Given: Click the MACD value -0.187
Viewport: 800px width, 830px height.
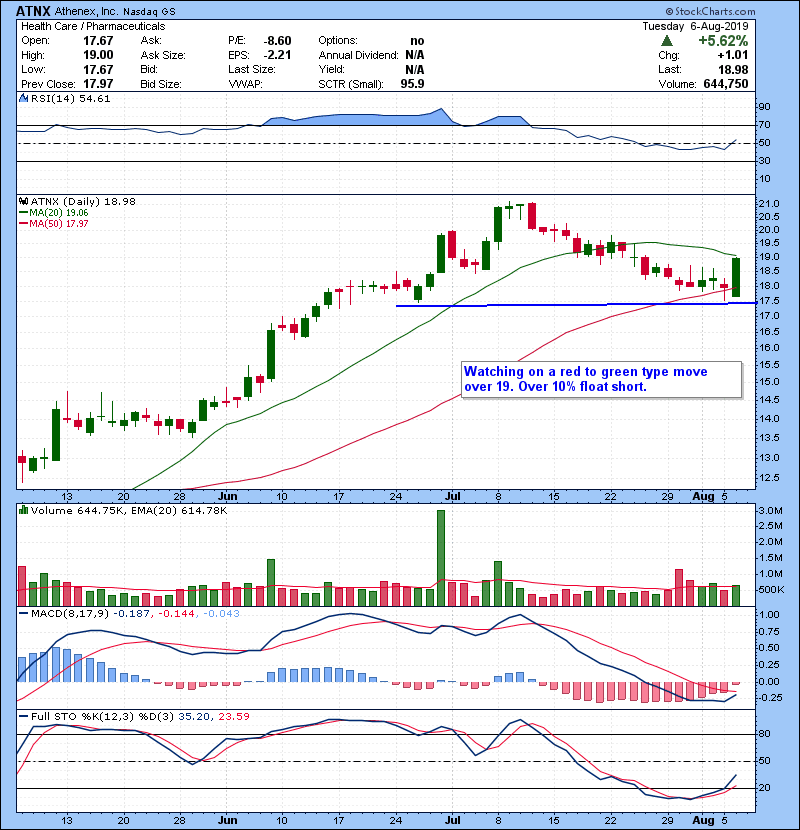Looking at the screenshot, I should (x=132, y=614).
